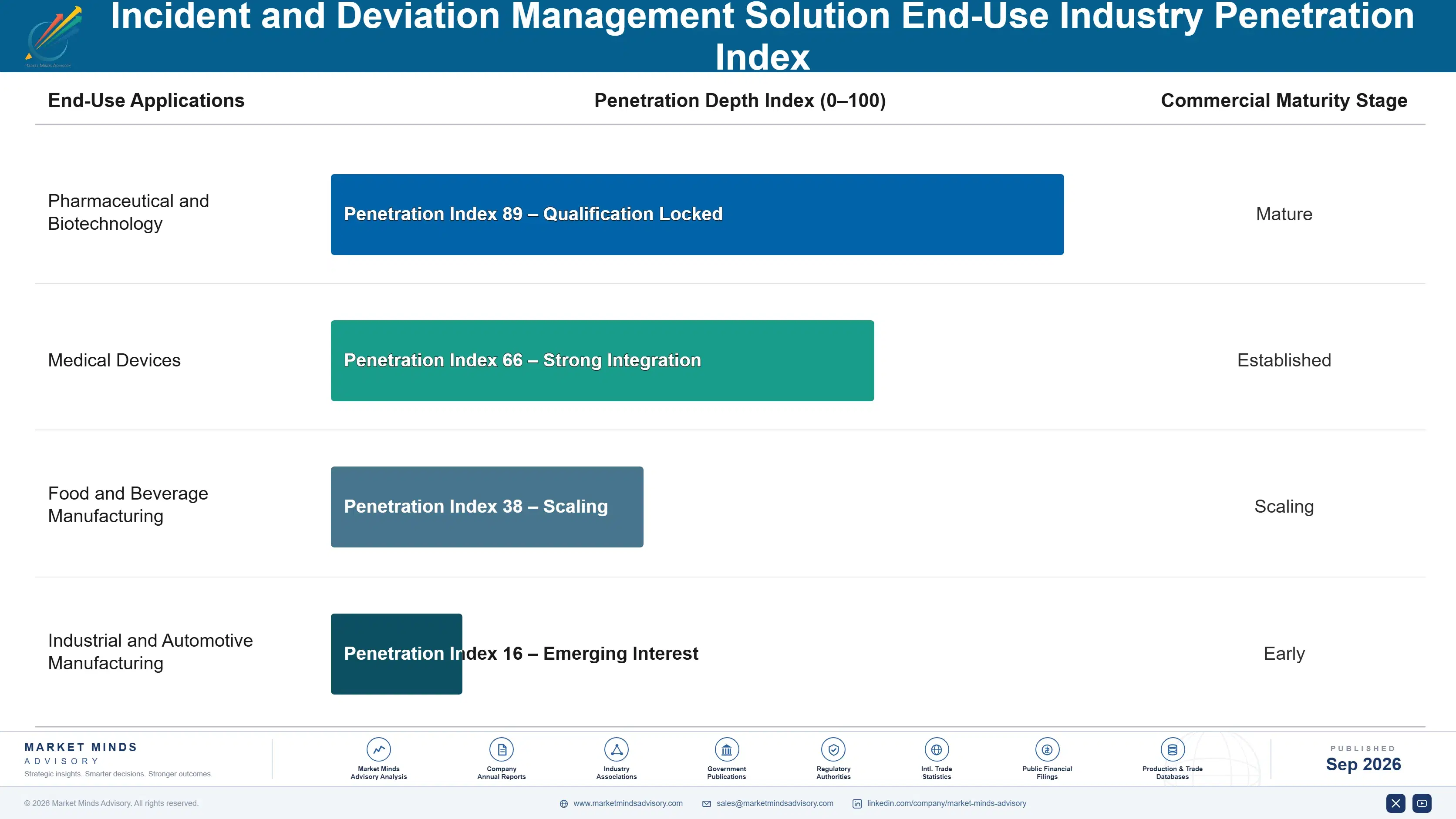Click the Penetration Index 38 Scaling bar
1456x819 pixels.
(x=487, y=507)
